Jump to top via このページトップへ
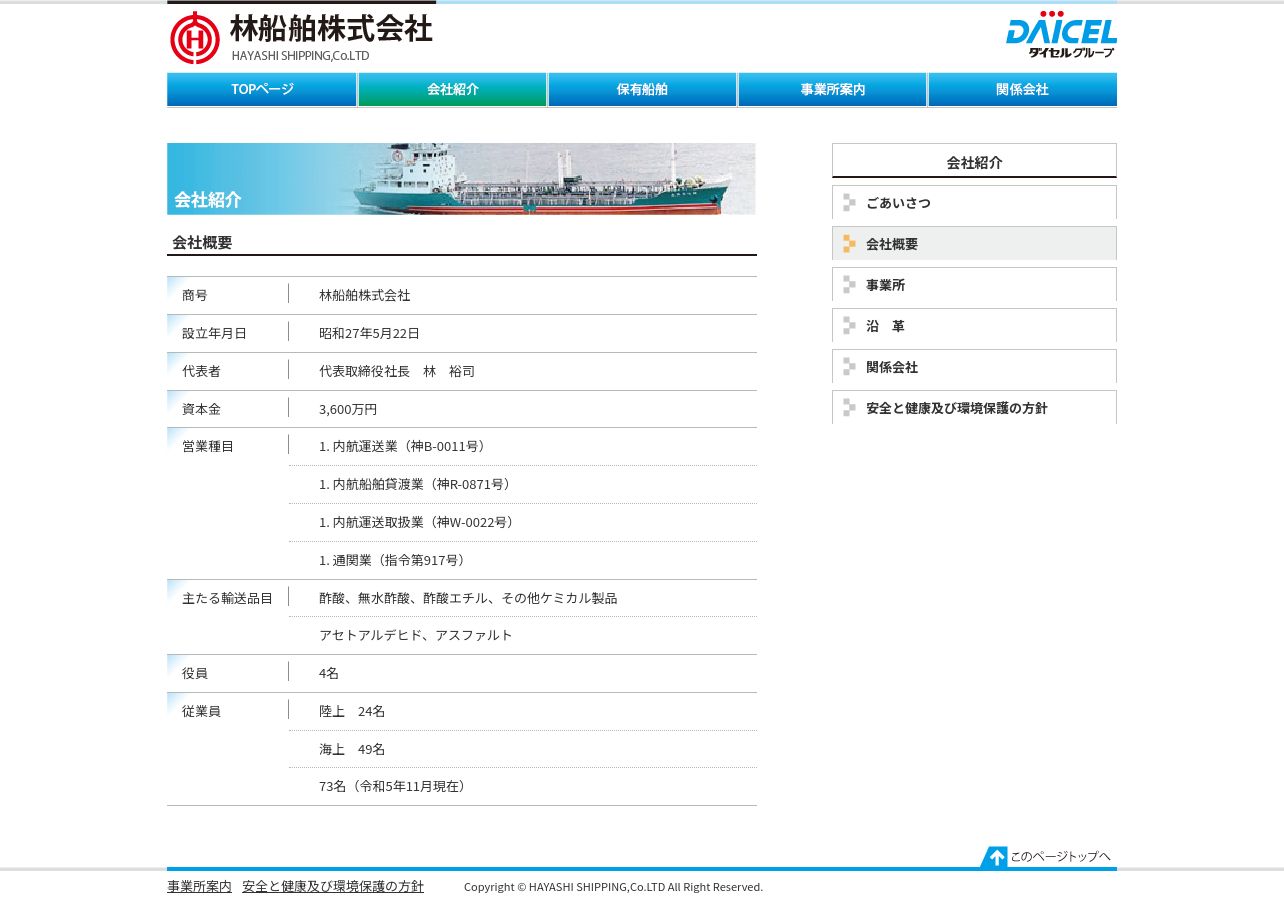 [1046, 857]
